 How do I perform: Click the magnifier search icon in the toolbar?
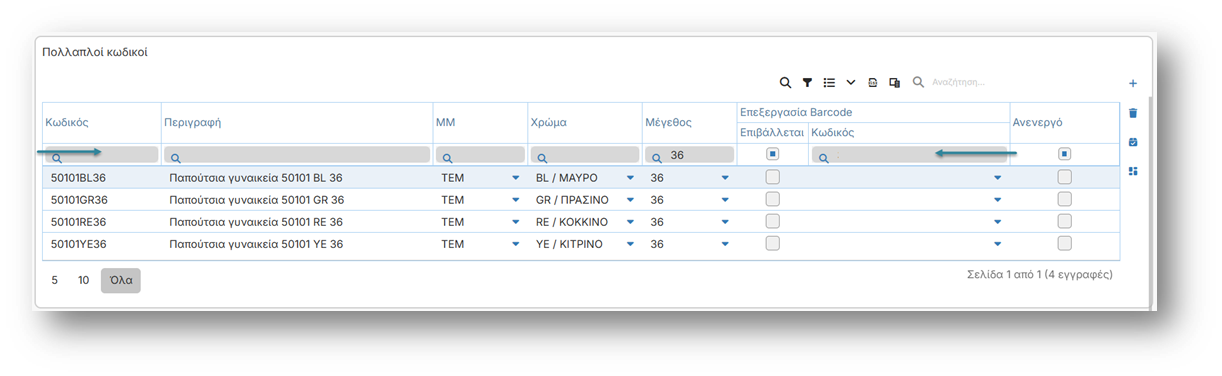coord(785,82)
